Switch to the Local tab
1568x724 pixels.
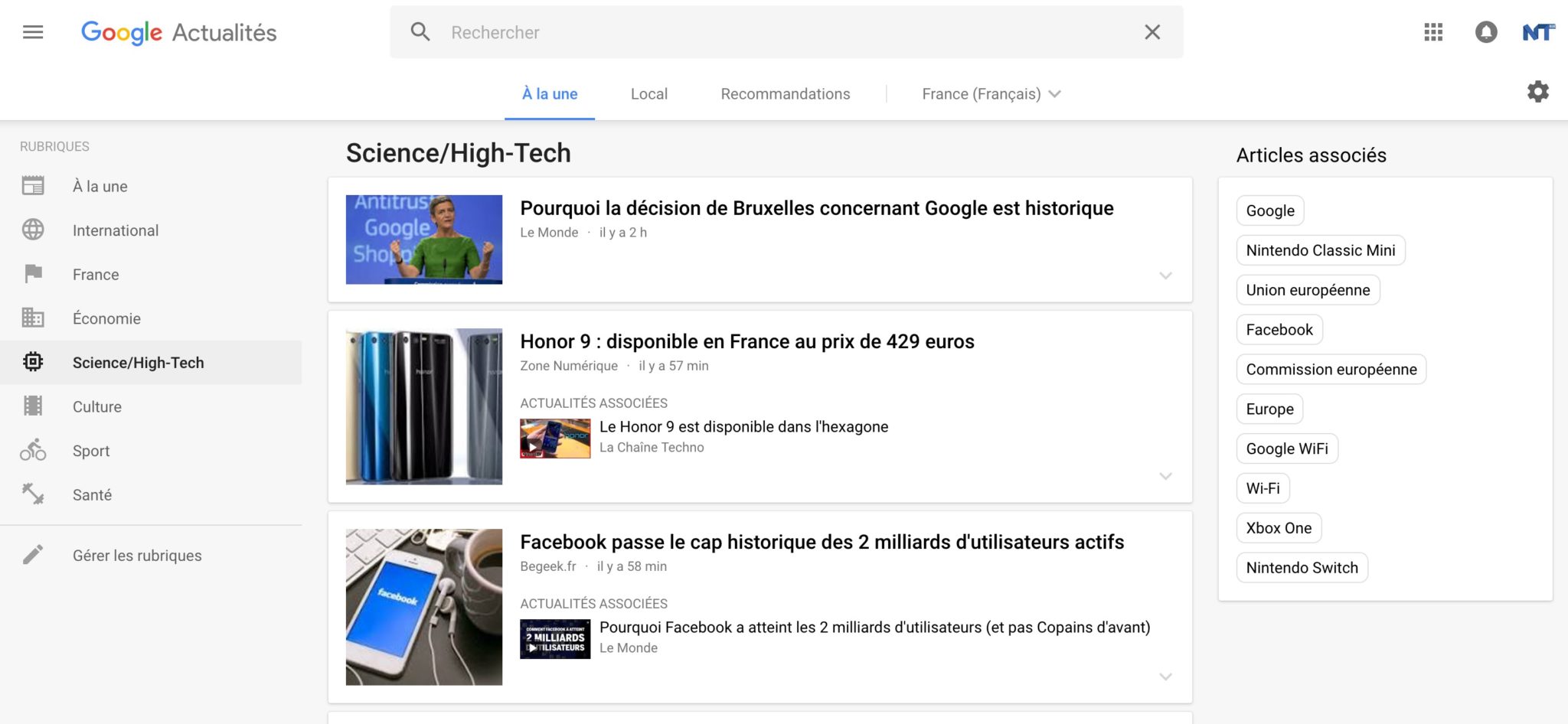point(648,93)
